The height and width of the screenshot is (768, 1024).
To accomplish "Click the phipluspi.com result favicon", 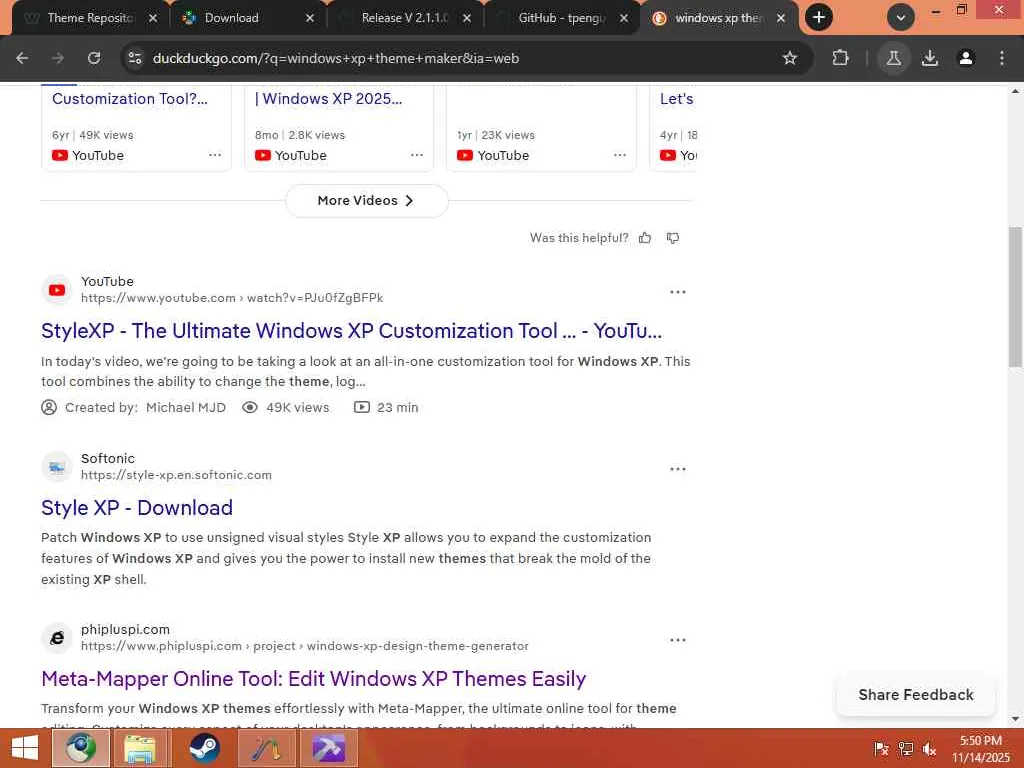I will (x=57, y=638).
